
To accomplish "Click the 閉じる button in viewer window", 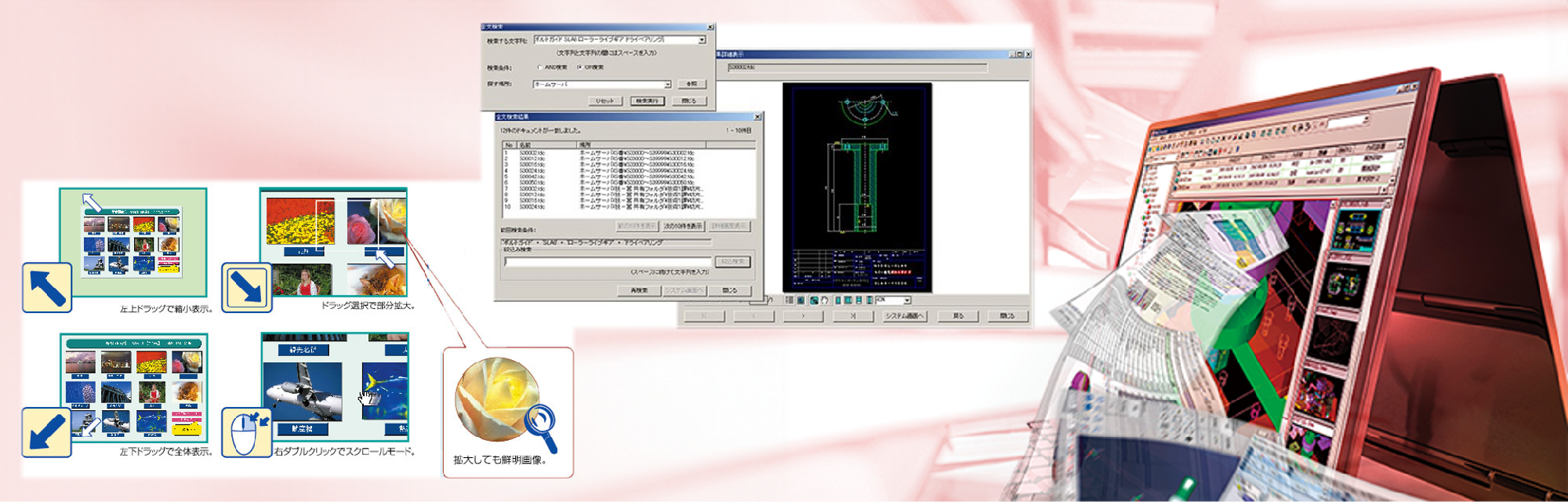I will tap(1007, 316).
